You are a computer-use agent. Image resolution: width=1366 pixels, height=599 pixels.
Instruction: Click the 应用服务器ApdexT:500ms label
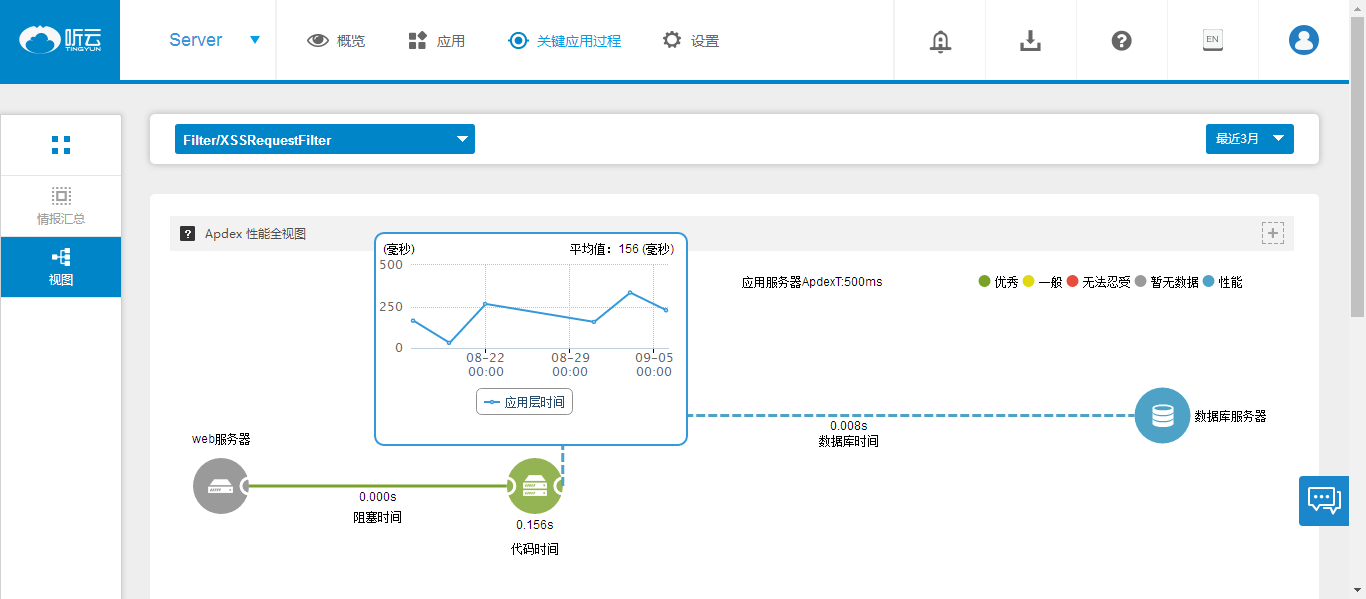point(812,282)
